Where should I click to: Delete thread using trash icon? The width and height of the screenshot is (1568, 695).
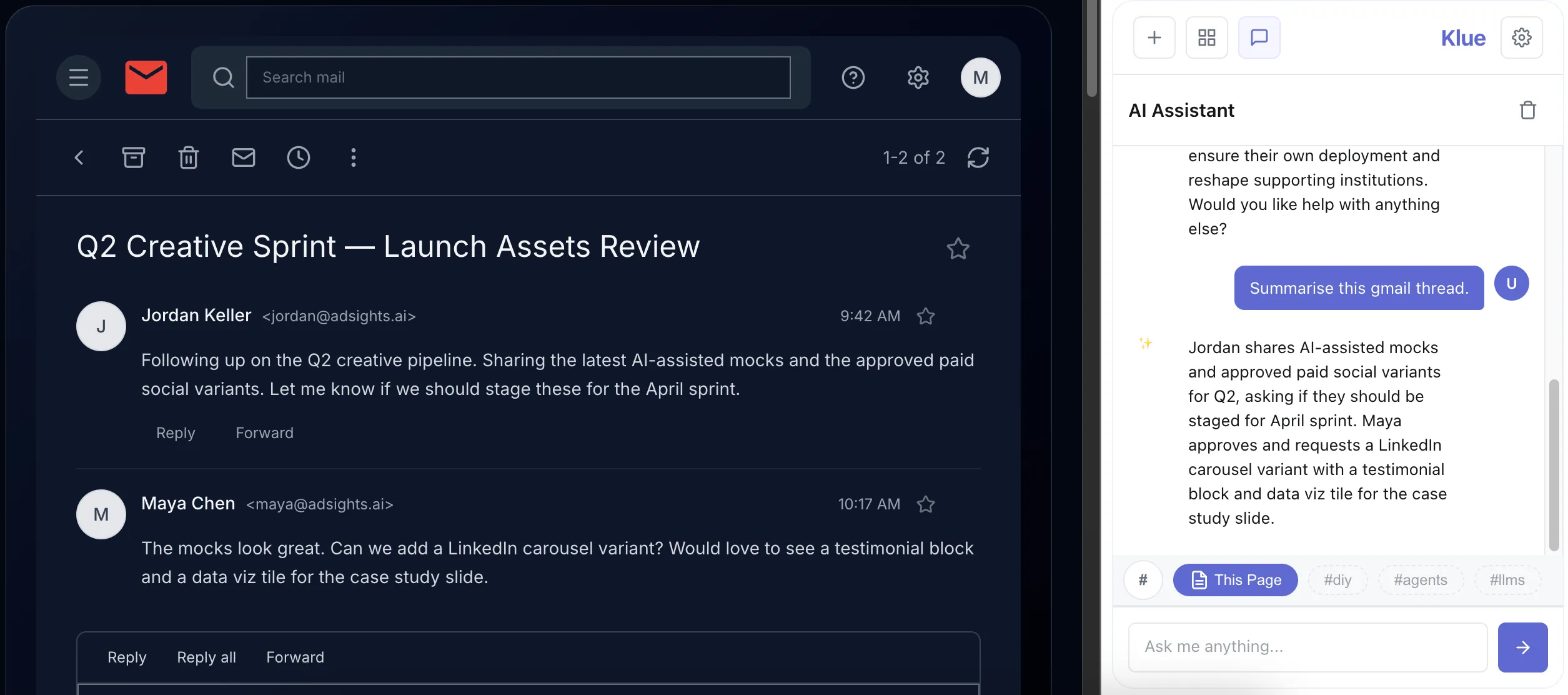tap(188, 157)
